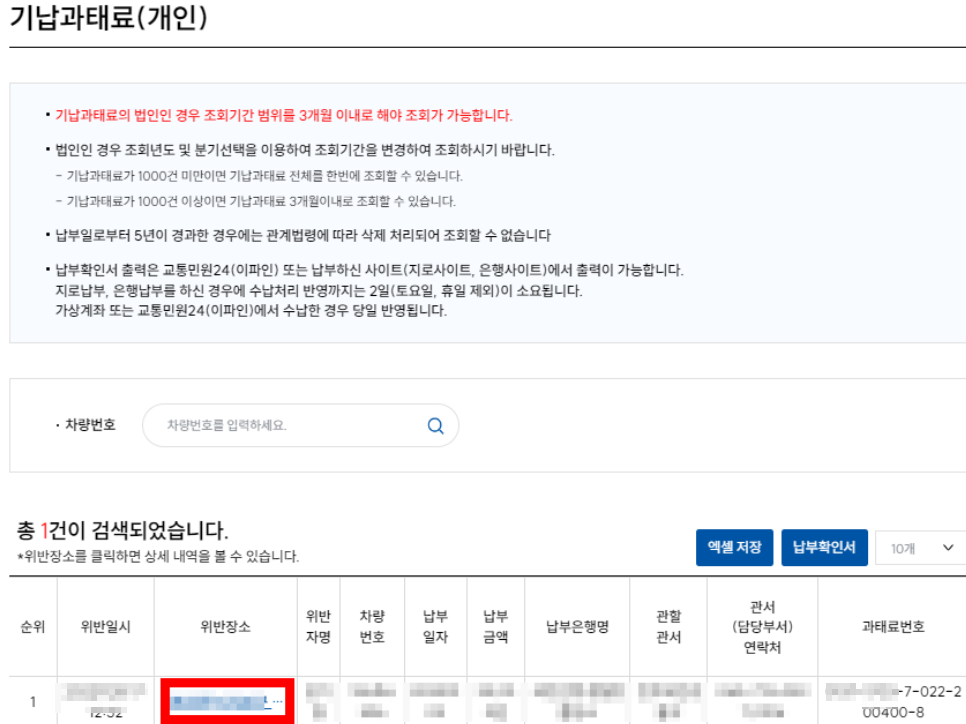Open violation location details in row 1

click(228, 703)
